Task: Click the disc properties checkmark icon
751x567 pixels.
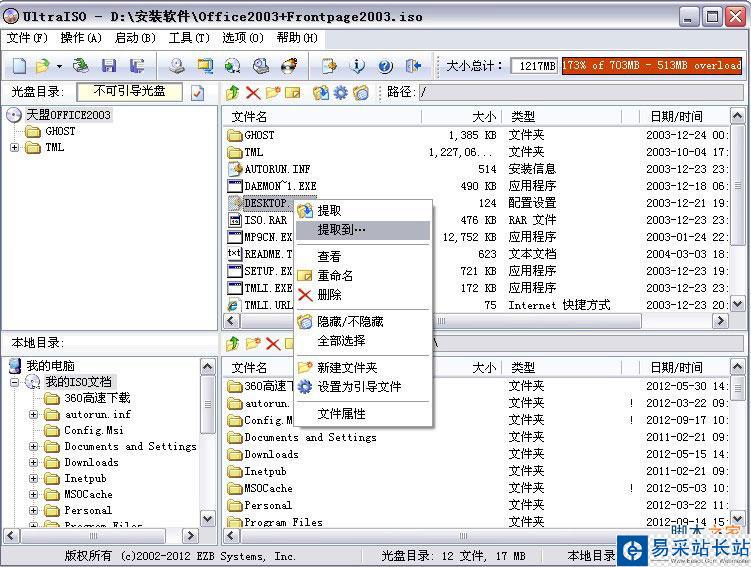Action: tap(197, 92)
